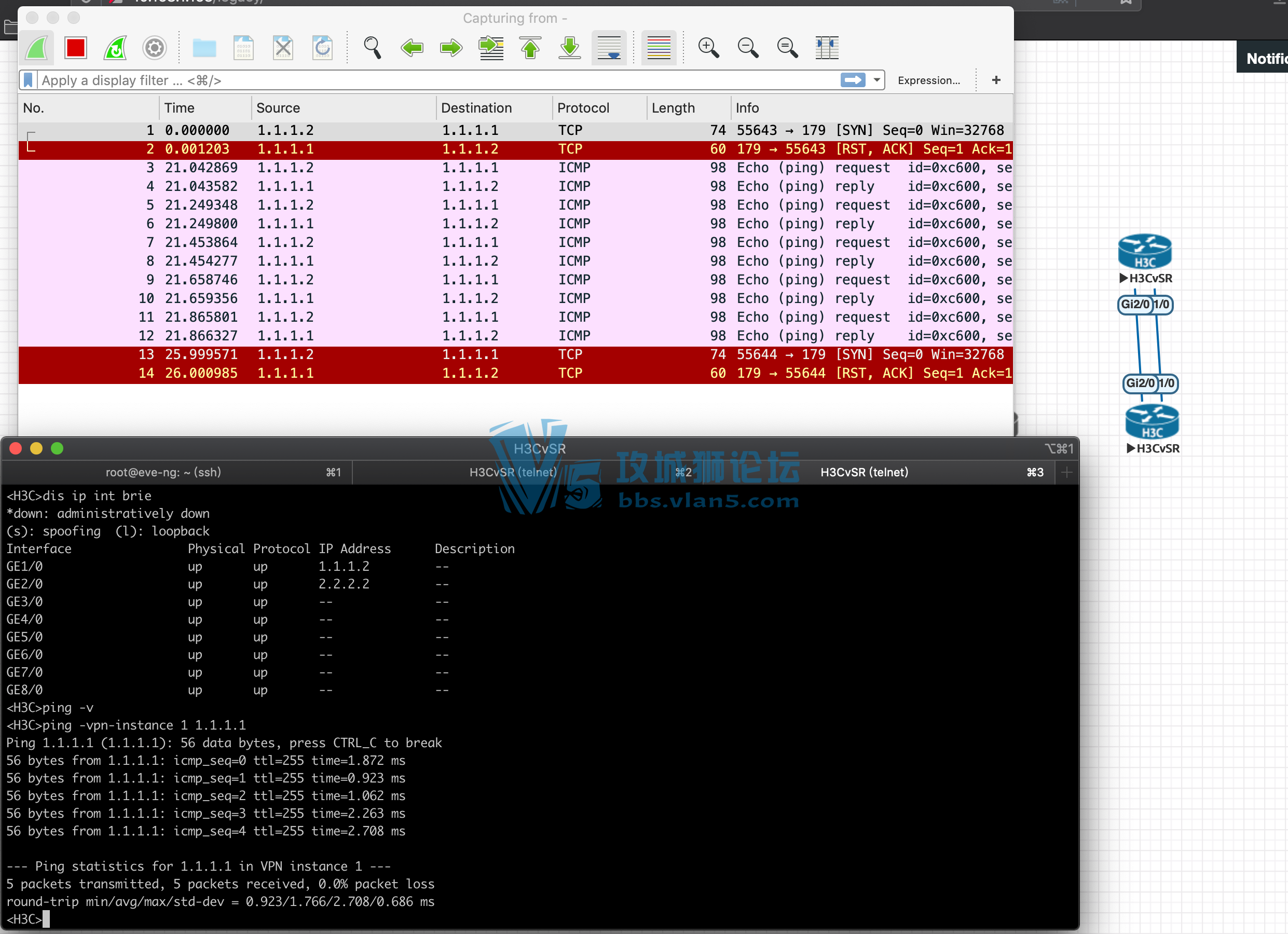Click lower Gi2/0 interface label
The image size is (1288, 934).
[x=1140, y=383]
